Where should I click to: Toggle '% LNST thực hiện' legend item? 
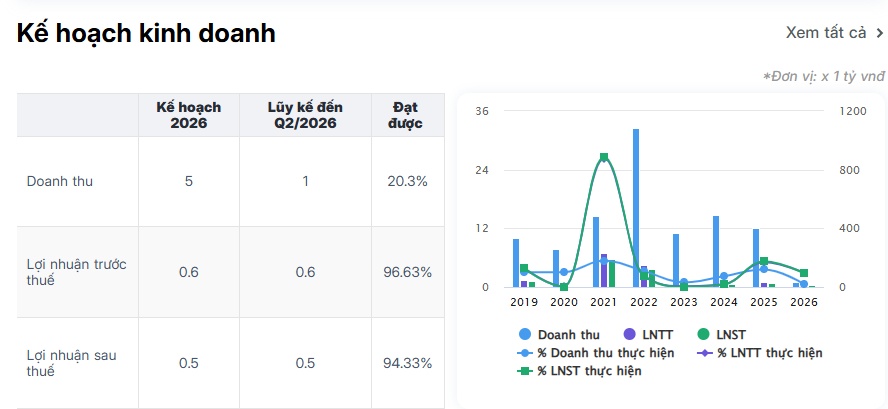579,371
